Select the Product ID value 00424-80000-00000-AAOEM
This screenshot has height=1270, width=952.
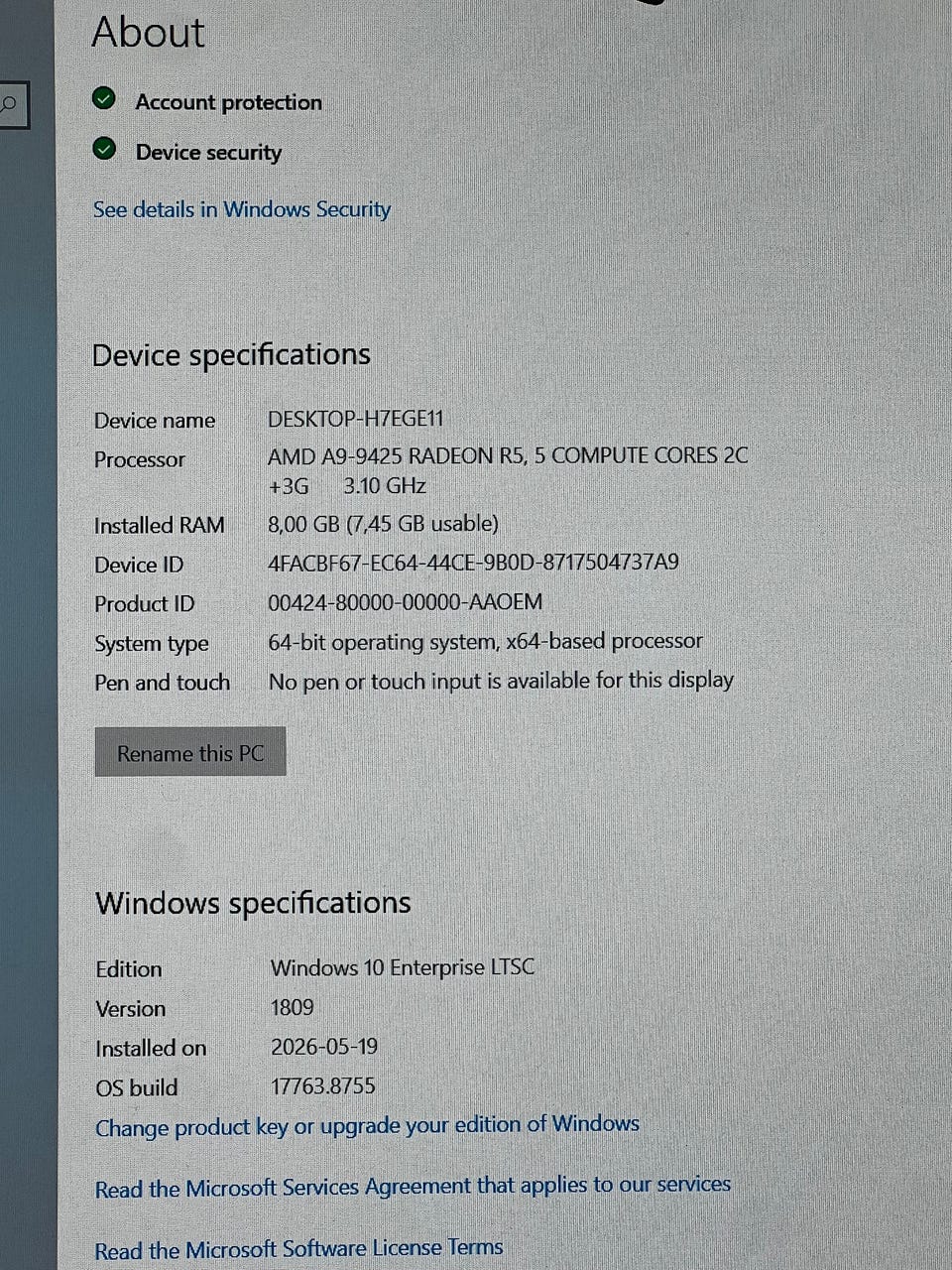point(406,602)
